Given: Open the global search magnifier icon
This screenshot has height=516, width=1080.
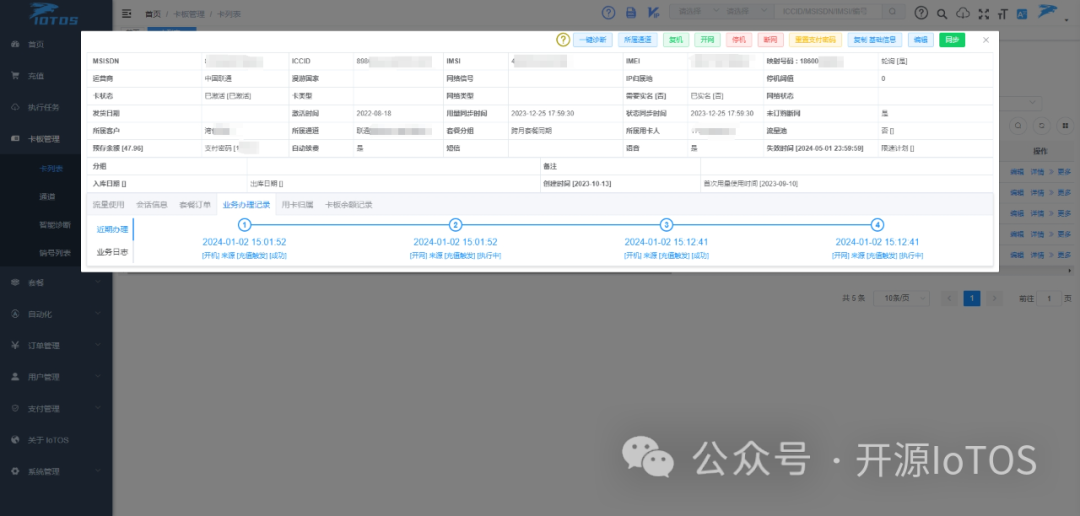Looking at the screenshot, I should 942,13.
